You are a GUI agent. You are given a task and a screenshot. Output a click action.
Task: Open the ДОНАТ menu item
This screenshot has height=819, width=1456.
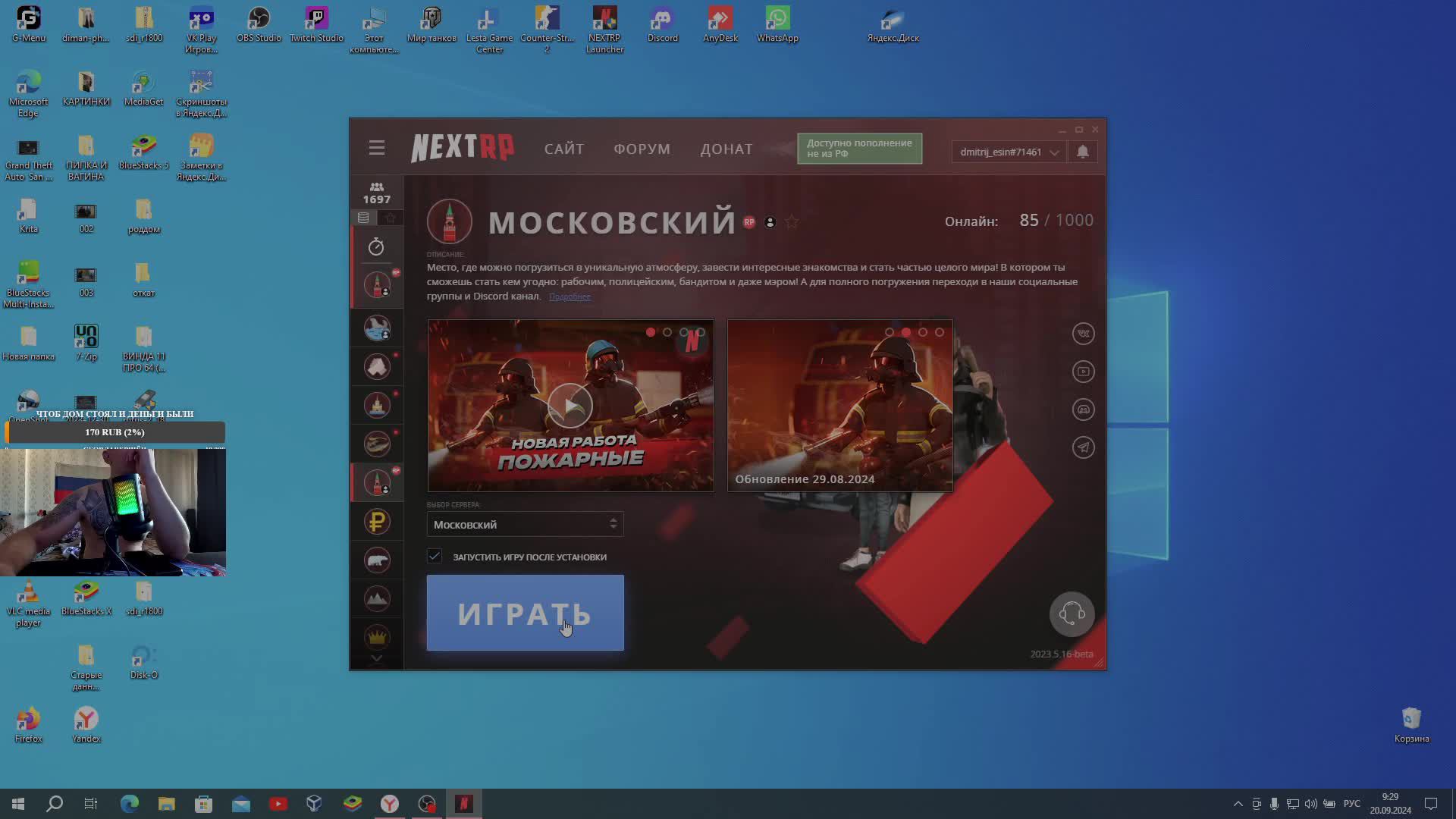coord(726,149)
